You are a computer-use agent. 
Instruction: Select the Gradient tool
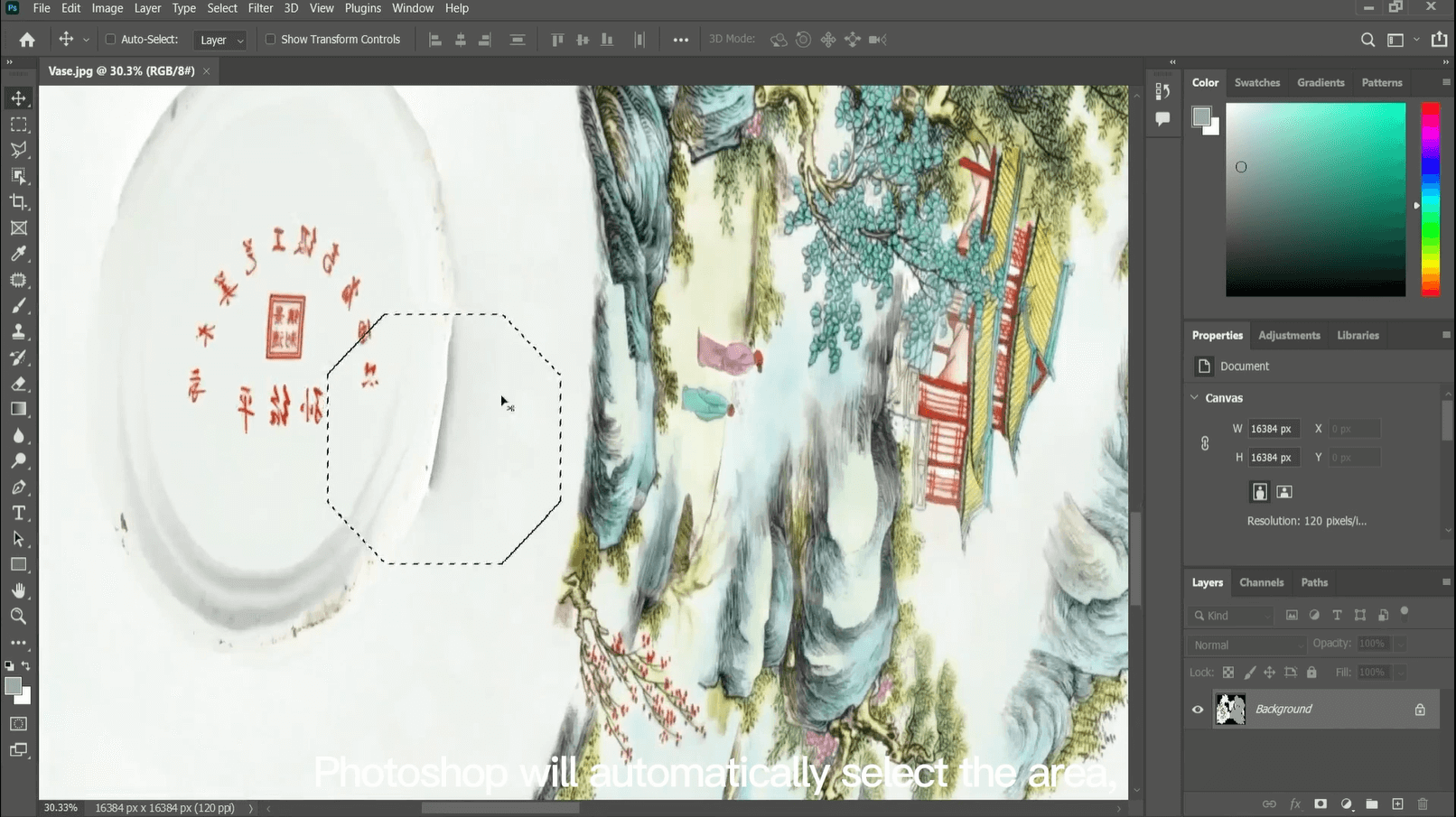click(x=18, y=409)
